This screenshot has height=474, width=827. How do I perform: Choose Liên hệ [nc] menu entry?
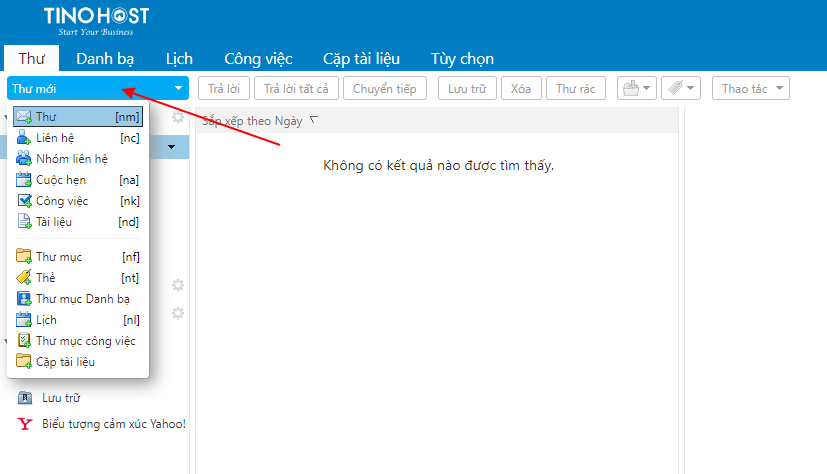point(78,138)
